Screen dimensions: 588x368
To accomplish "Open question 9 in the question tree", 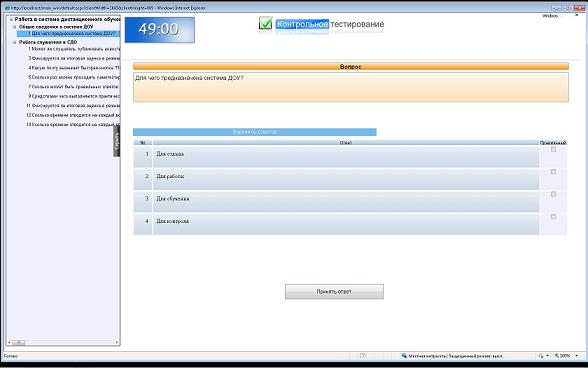I will (74, 96).
